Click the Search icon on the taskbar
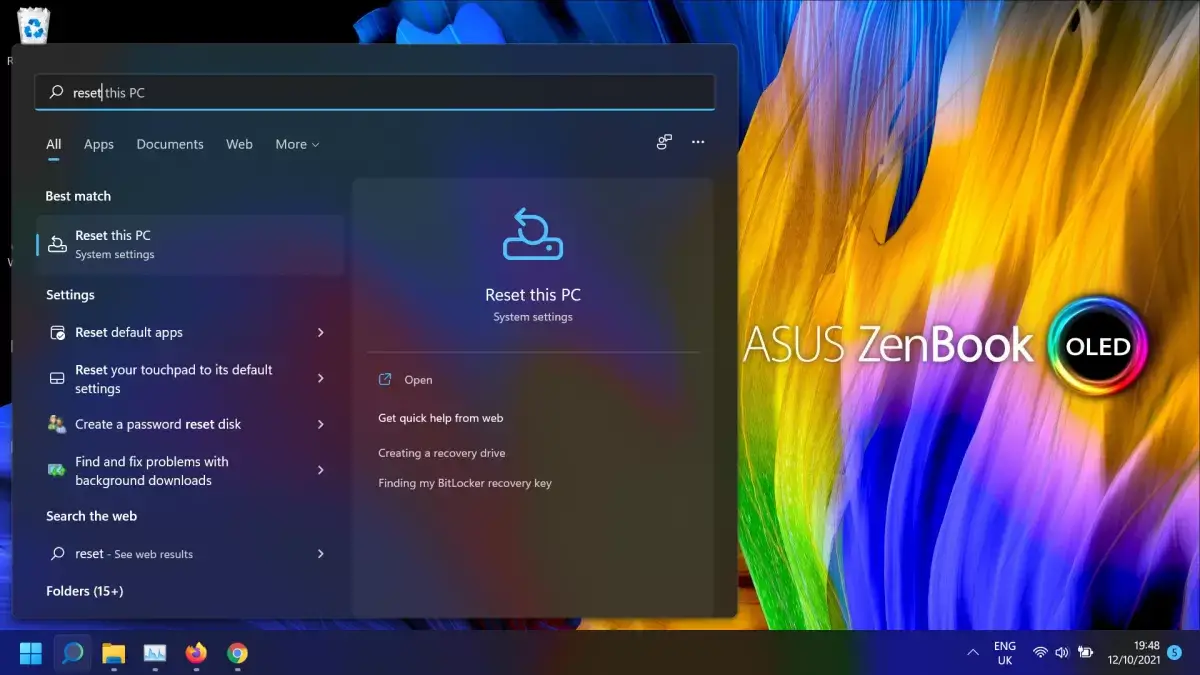 [x=73, y=653]
